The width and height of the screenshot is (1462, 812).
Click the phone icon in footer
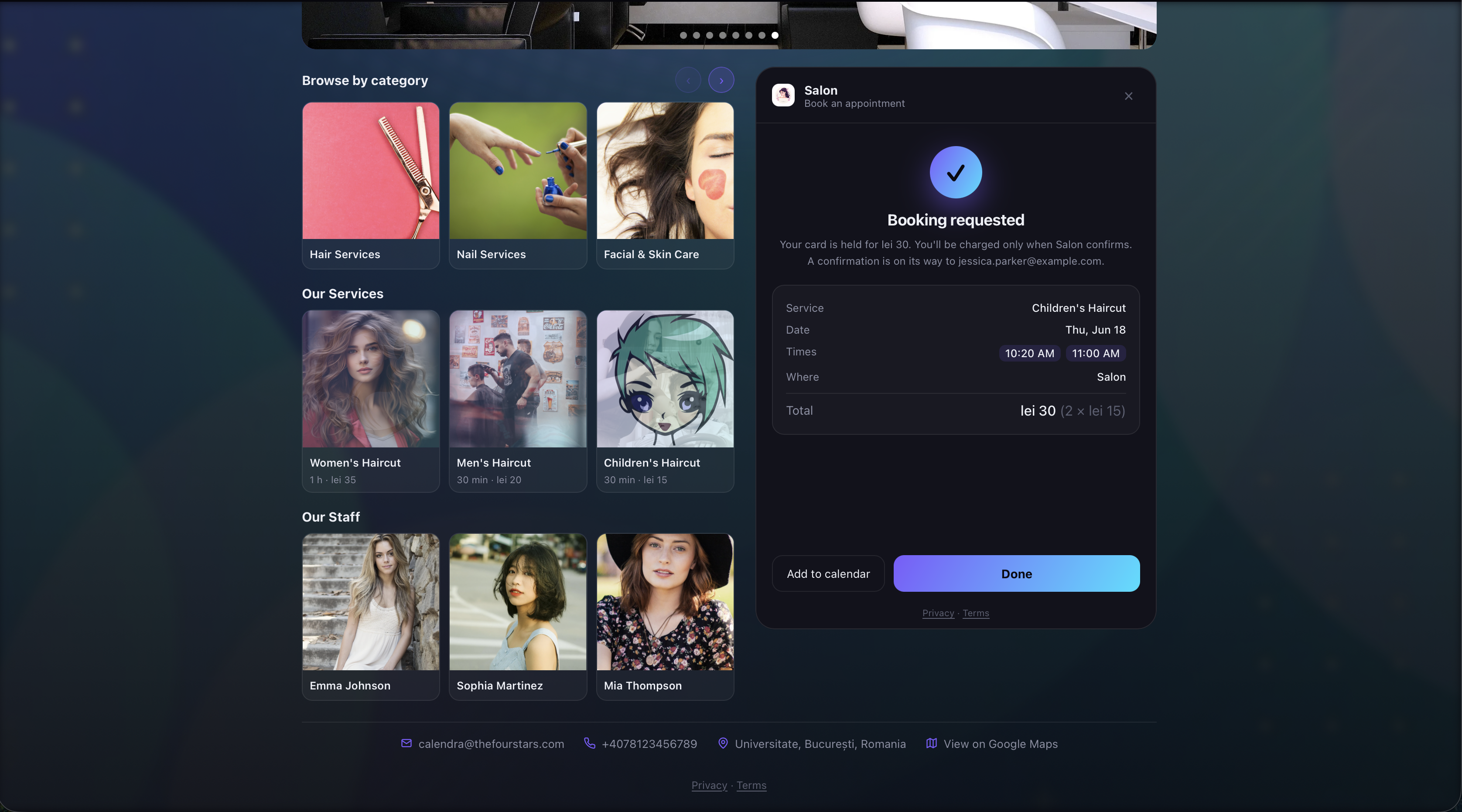point(590,744)
